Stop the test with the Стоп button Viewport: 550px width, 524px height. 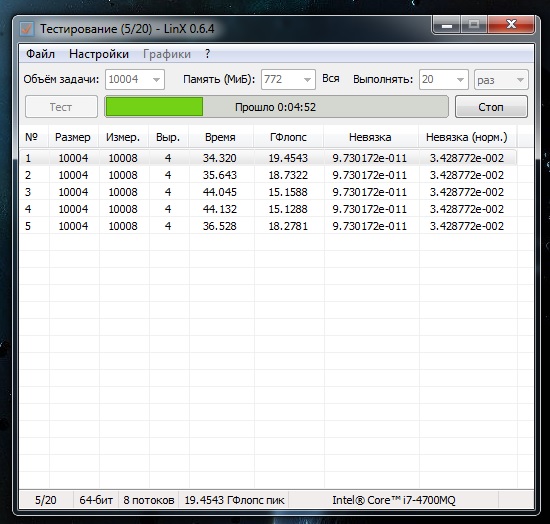click(x=491, y=107)
